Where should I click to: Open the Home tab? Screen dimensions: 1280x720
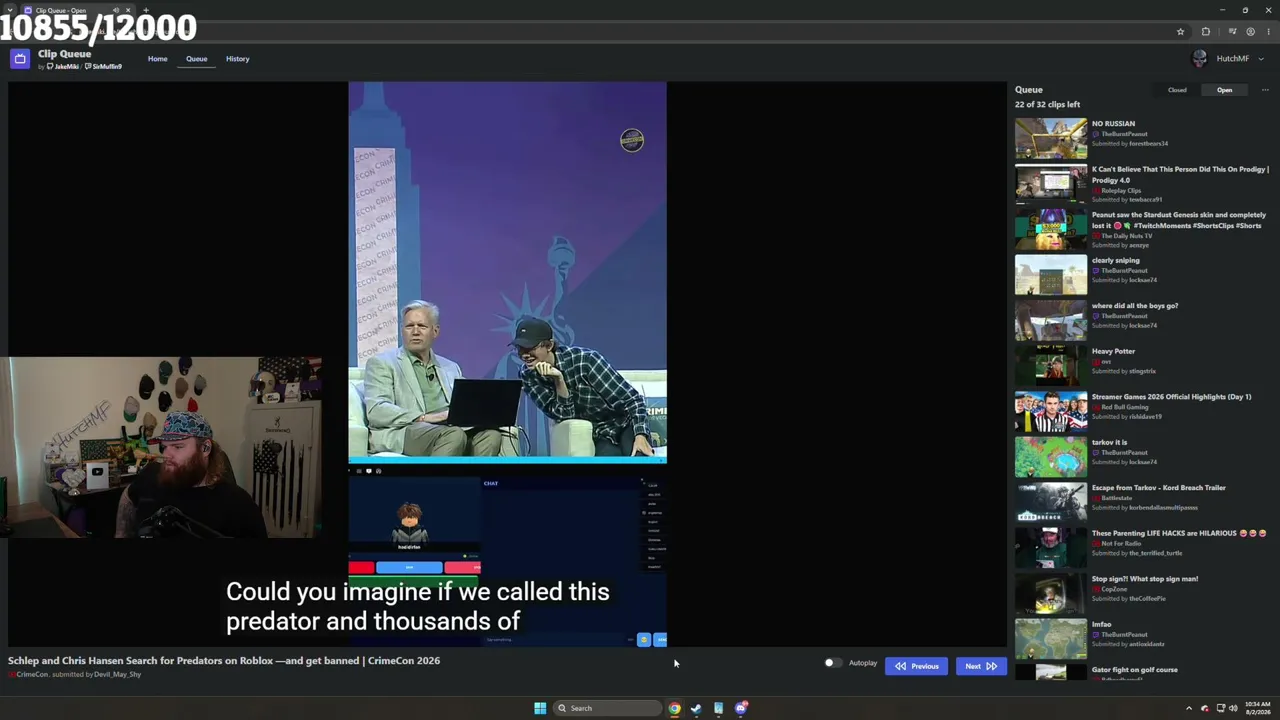point(158,59)
